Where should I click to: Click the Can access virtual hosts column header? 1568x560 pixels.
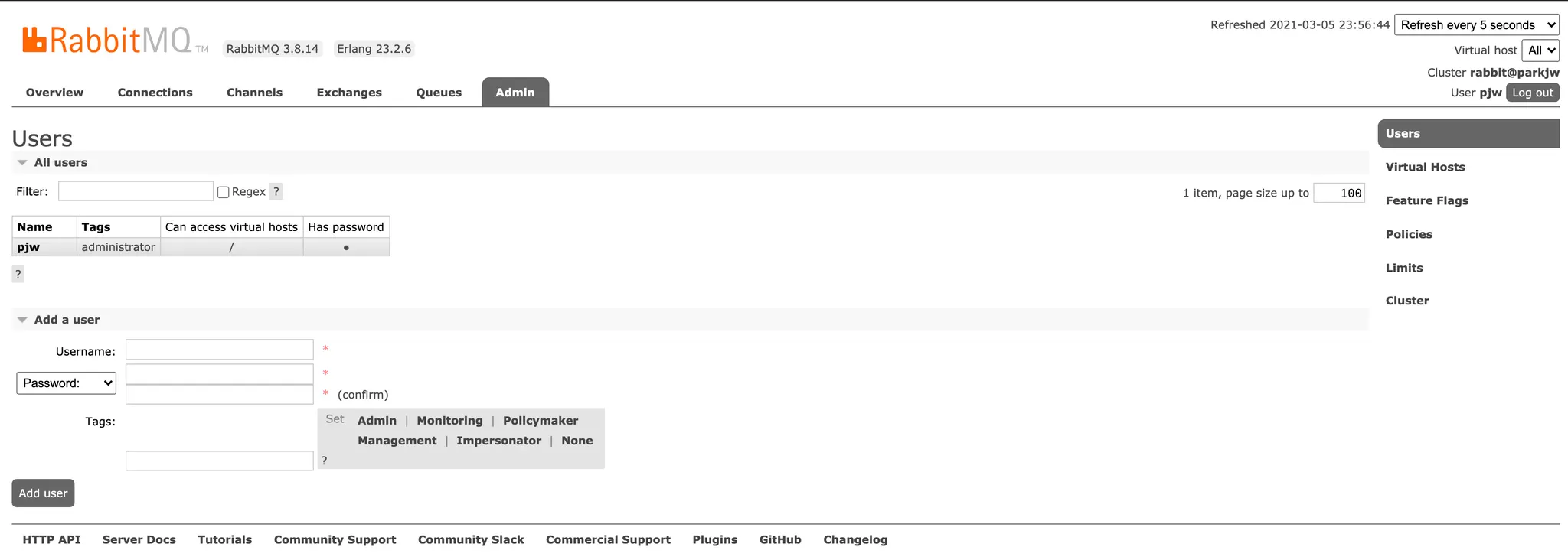[x=231, y=227]
